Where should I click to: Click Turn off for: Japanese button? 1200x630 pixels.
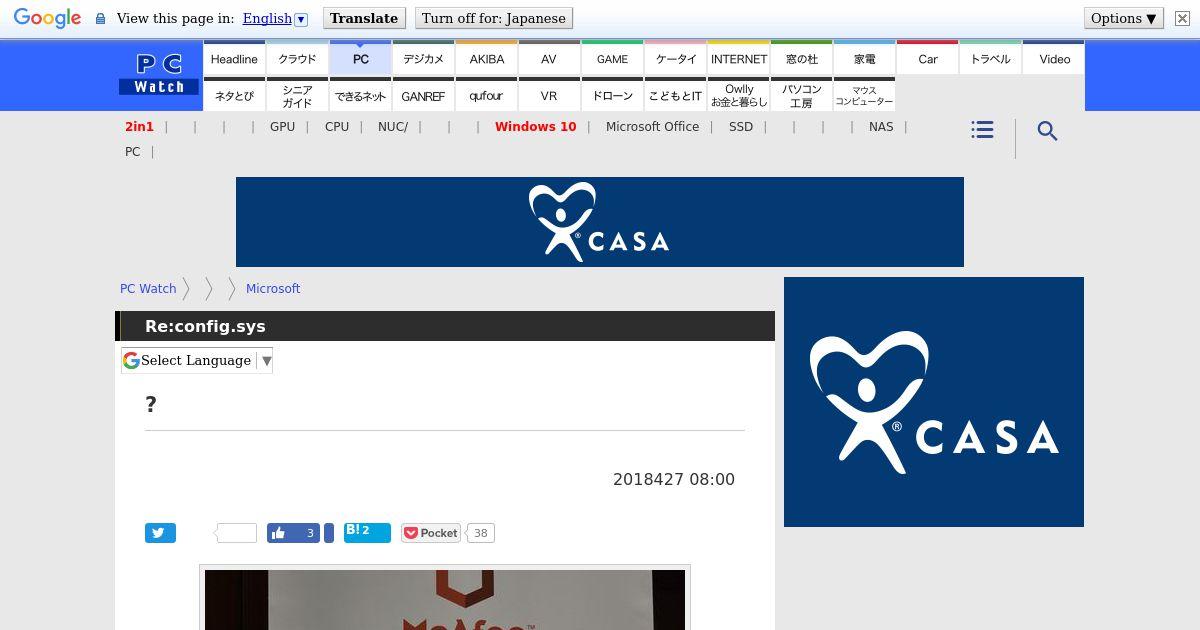494,18
